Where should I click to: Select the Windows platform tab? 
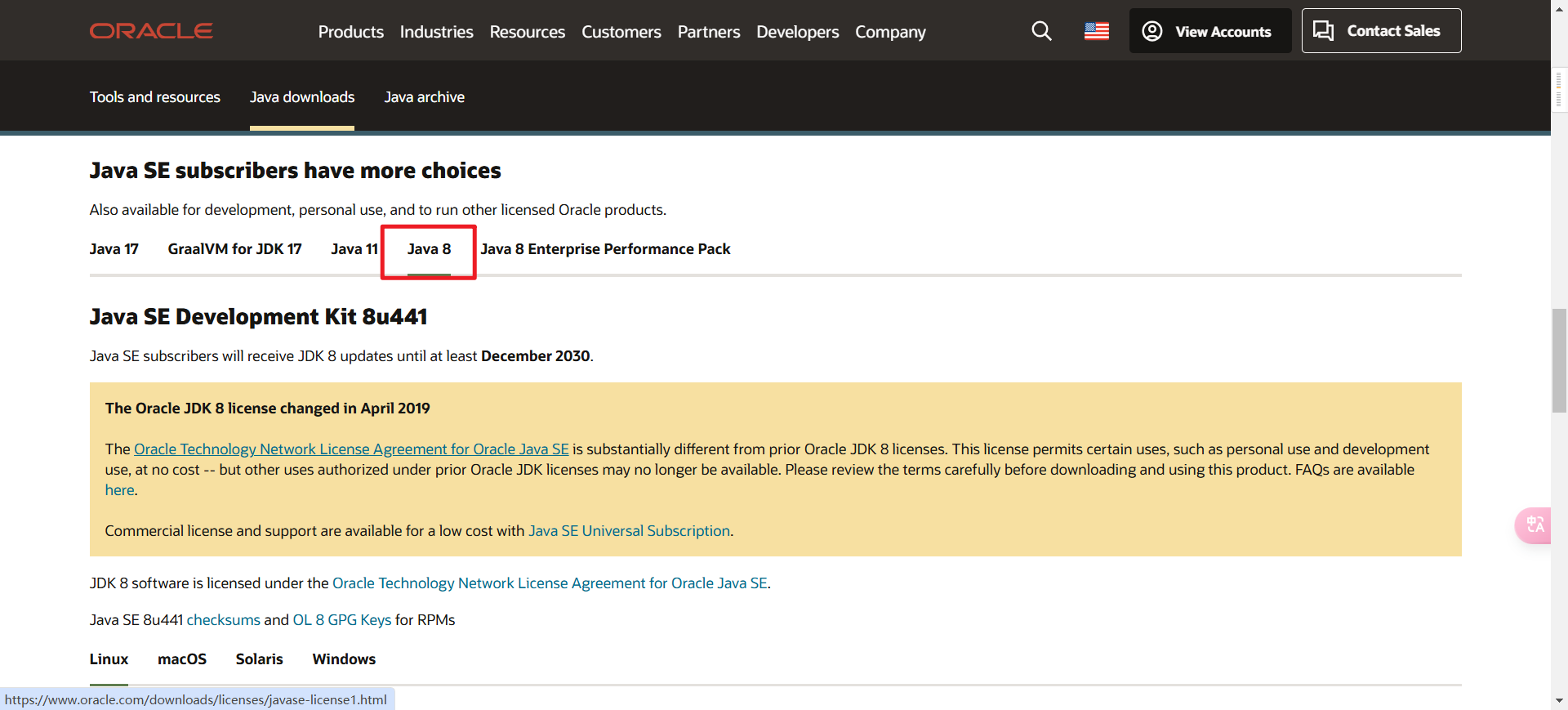(x=344, y=659)
